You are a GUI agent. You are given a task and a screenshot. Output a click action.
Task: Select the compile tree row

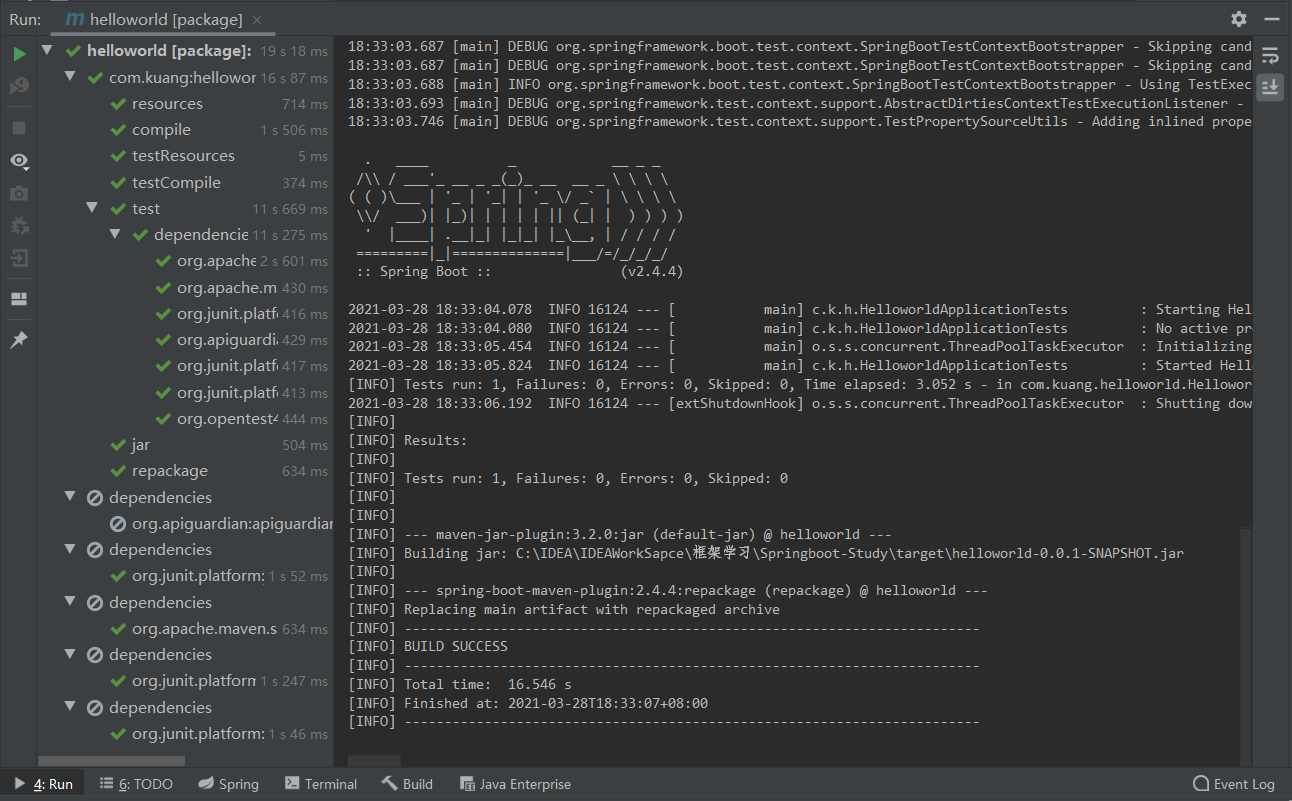(185, 130)
